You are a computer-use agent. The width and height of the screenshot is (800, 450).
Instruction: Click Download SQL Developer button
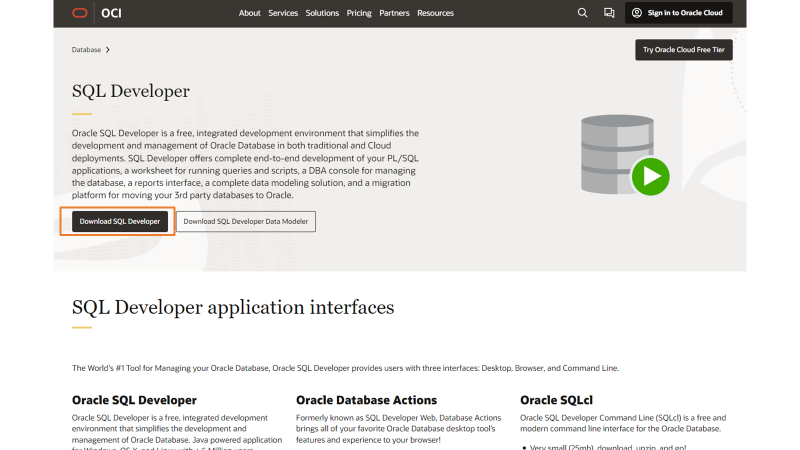(x=120, y=221)
